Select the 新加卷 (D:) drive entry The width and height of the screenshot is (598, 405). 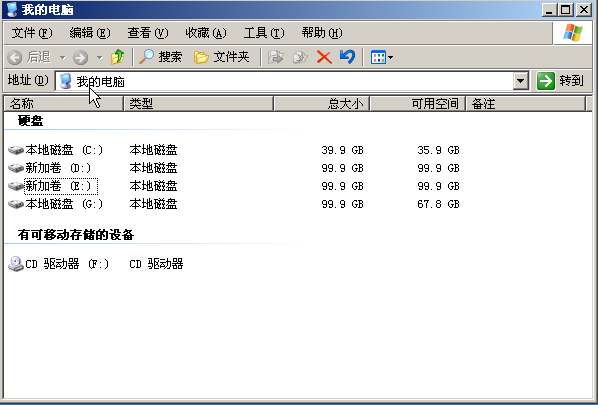(50, 168)
